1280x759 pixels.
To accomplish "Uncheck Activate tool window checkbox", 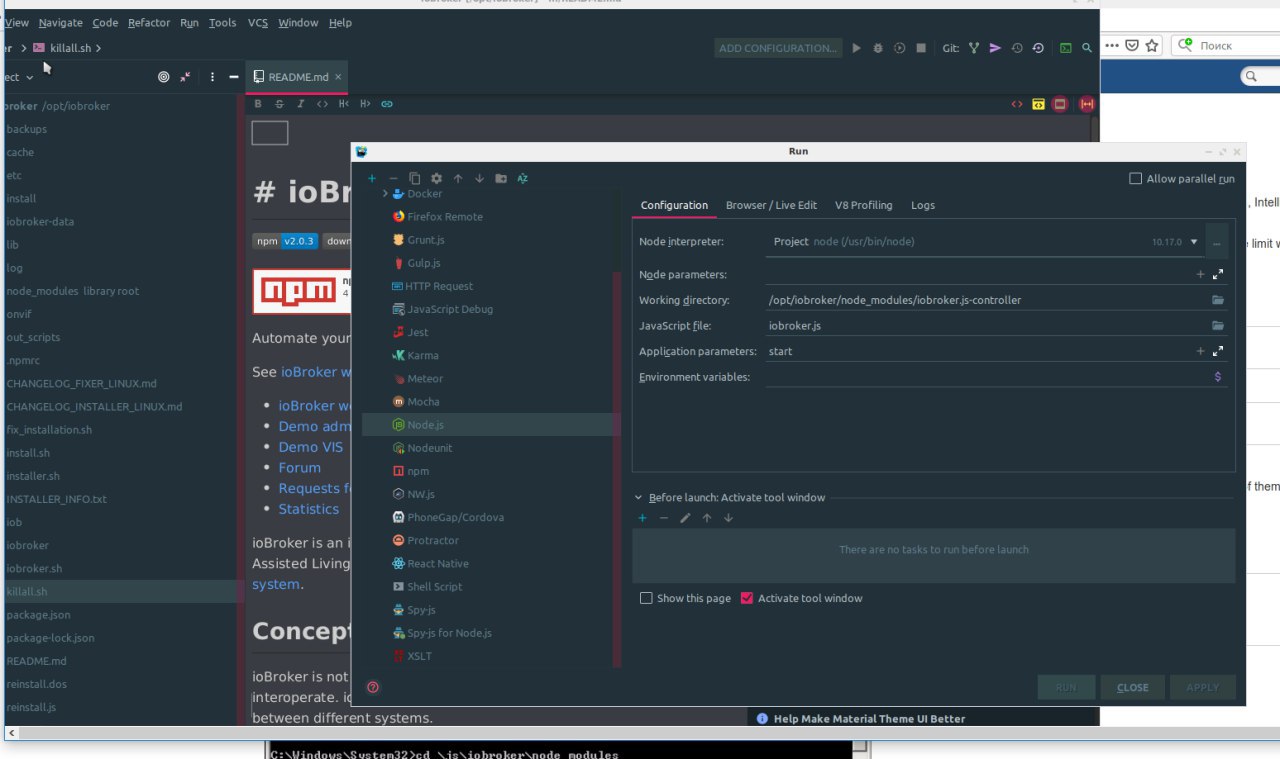I will (x=746, y=598).
